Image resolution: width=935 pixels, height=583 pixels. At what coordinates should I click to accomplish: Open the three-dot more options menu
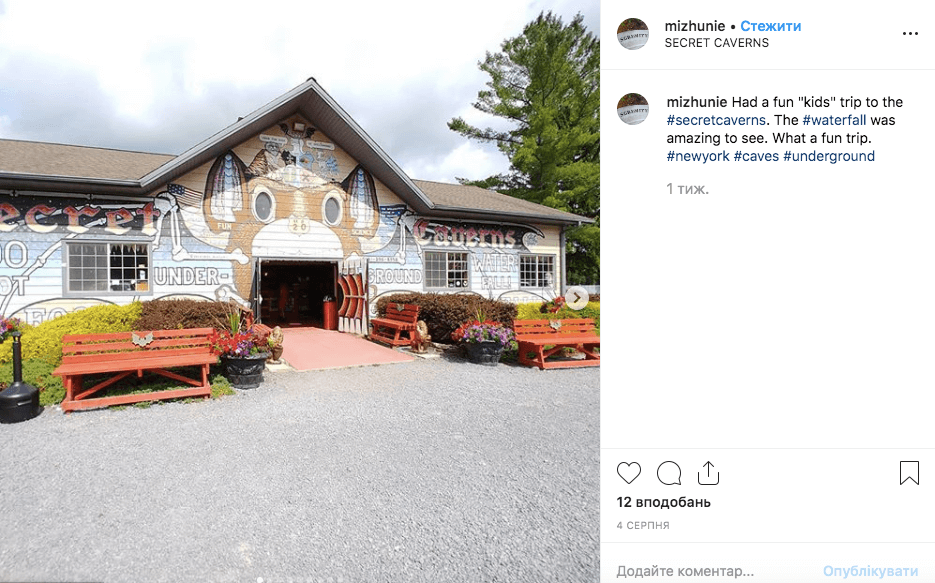click(910, 33)
